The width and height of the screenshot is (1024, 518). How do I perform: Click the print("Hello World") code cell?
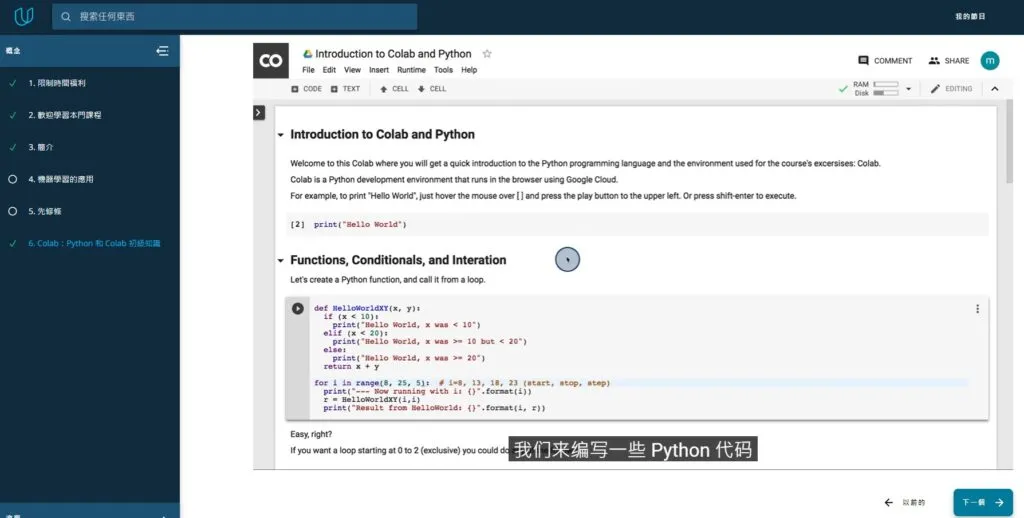coord(637,224)
